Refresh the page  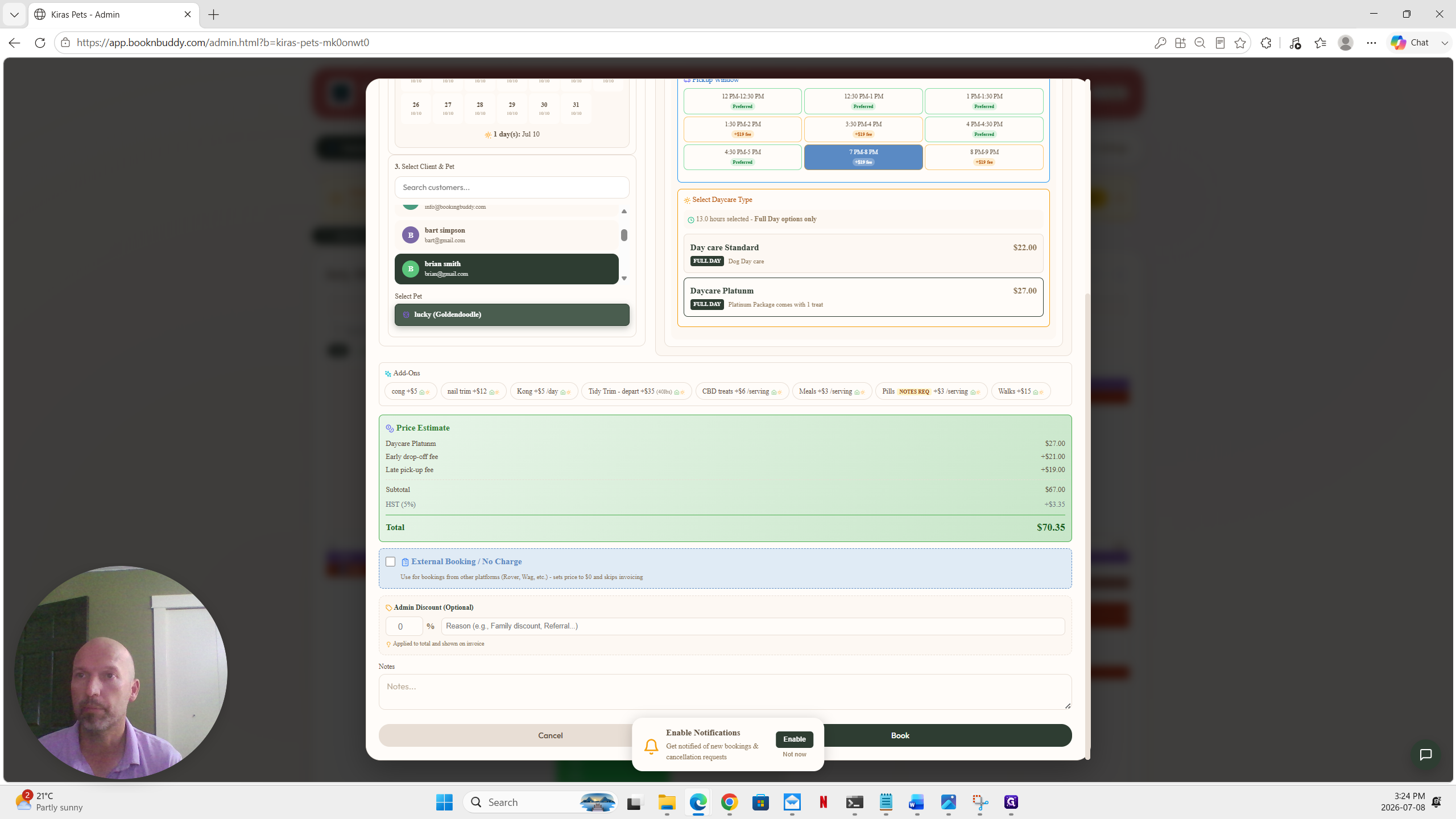click(x=40, y=43)
